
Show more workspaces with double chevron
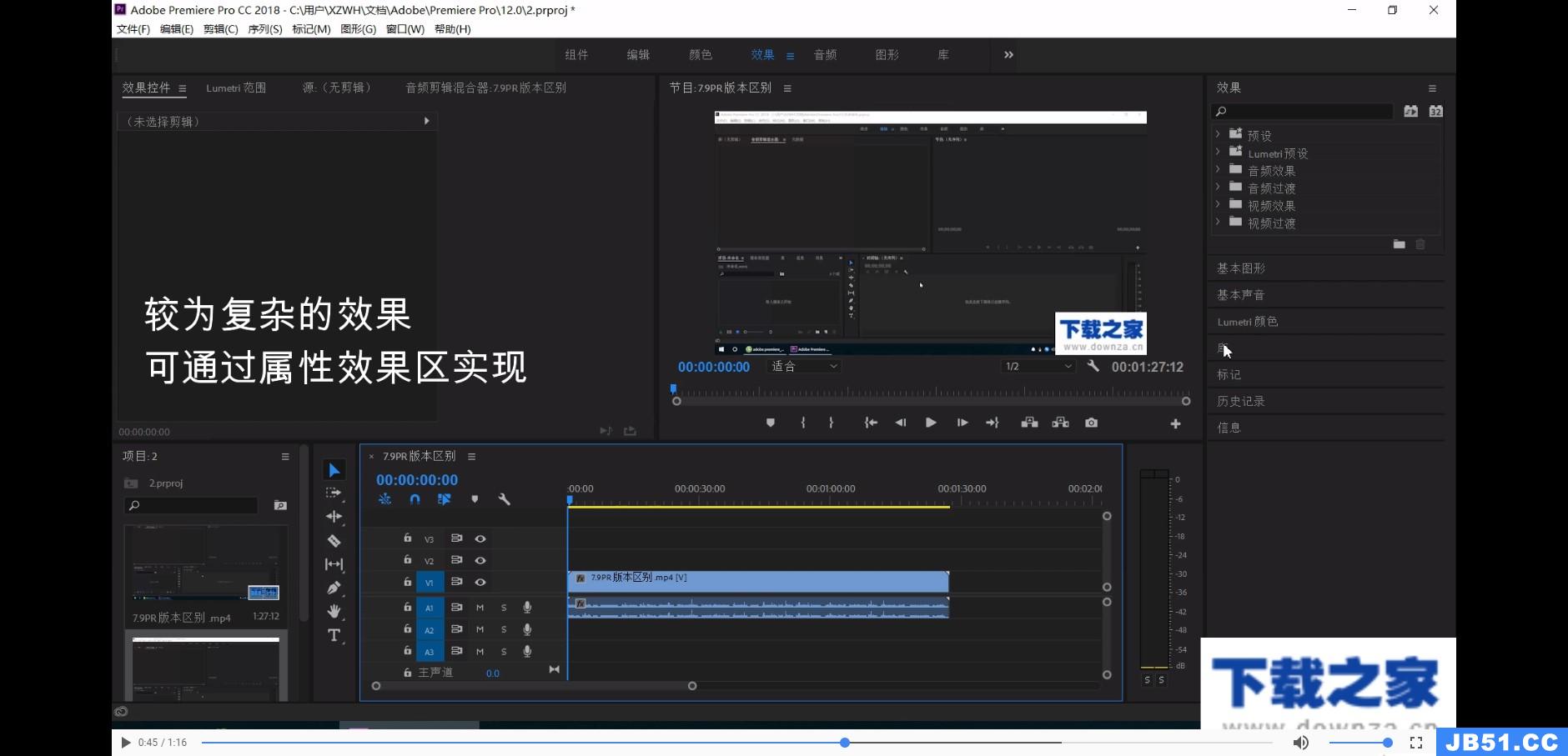click(x=1008, y=55)
